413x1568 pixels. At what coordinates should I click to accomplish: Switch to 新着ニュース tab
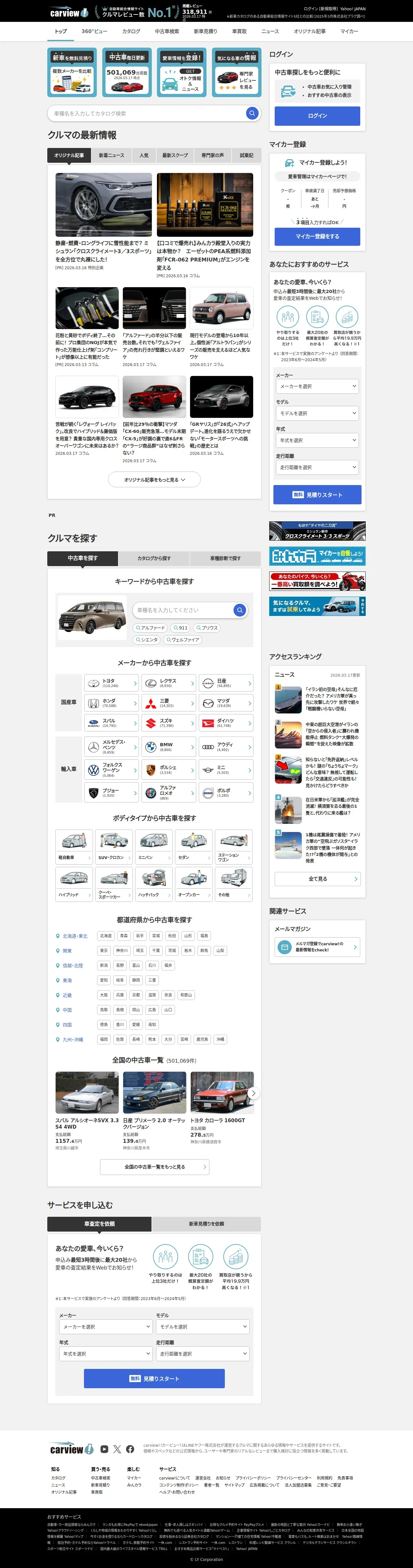[112, 155]
